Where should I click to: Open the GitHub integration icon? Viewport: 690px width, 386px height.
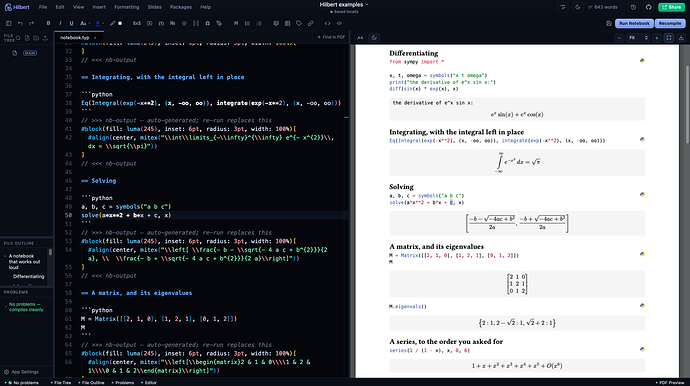click(x=648, y=7)
